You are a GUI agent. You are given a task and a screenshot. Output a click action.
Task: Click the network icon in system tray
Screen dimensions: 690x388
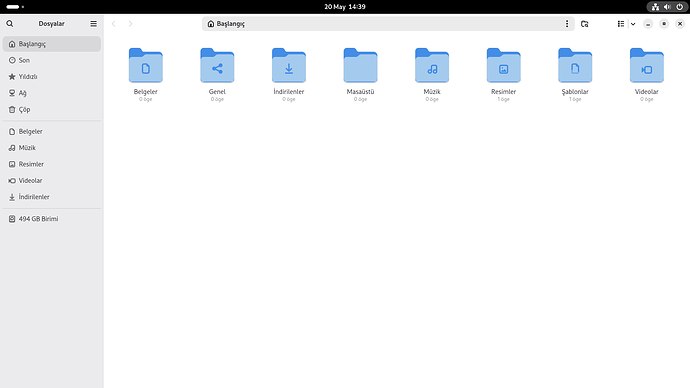coord(655,7)
